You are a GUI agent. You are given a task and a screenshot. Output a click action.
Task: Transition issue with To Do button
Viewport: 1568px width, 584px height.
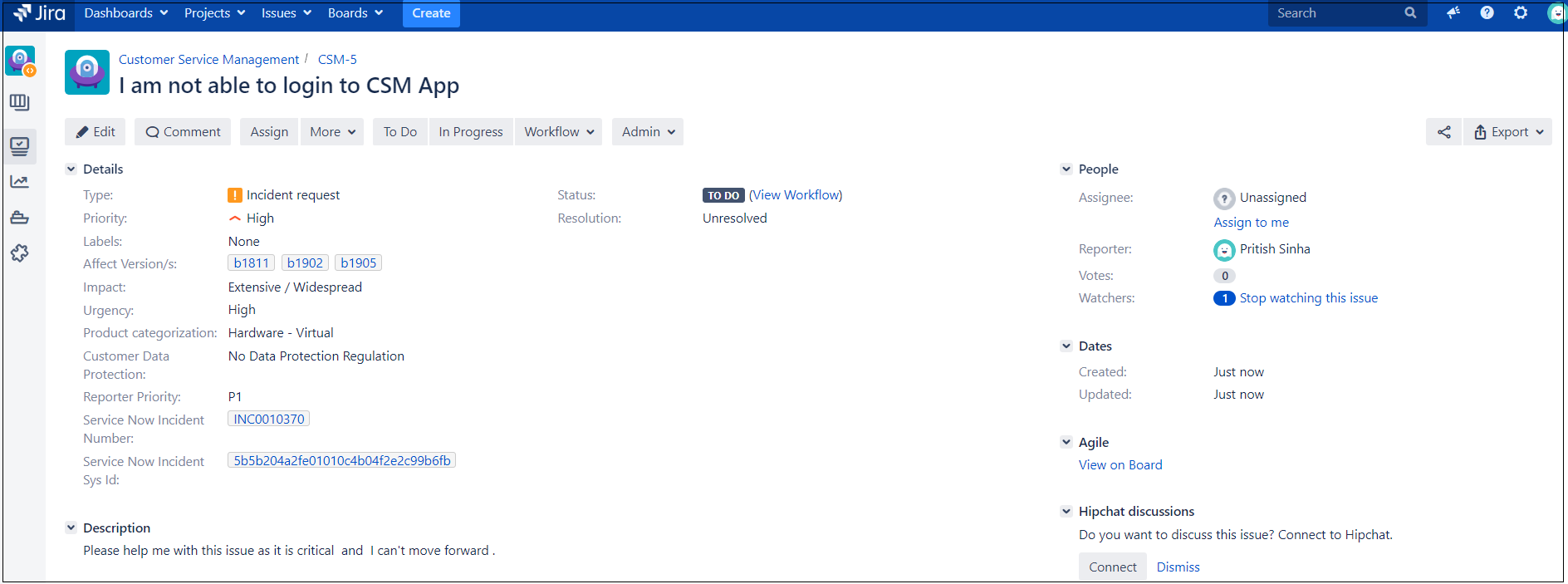[x=400, y=131]
